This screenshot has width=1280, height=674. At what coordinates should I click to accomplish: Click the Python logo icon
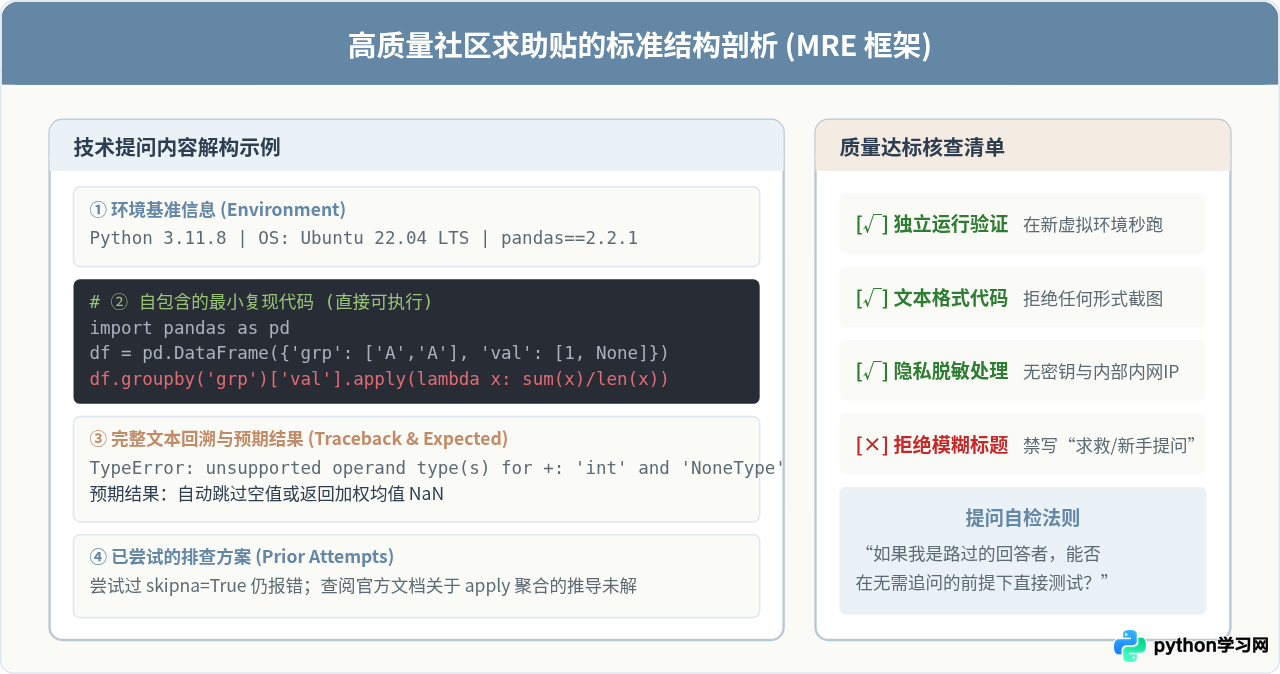[1130, 646]
